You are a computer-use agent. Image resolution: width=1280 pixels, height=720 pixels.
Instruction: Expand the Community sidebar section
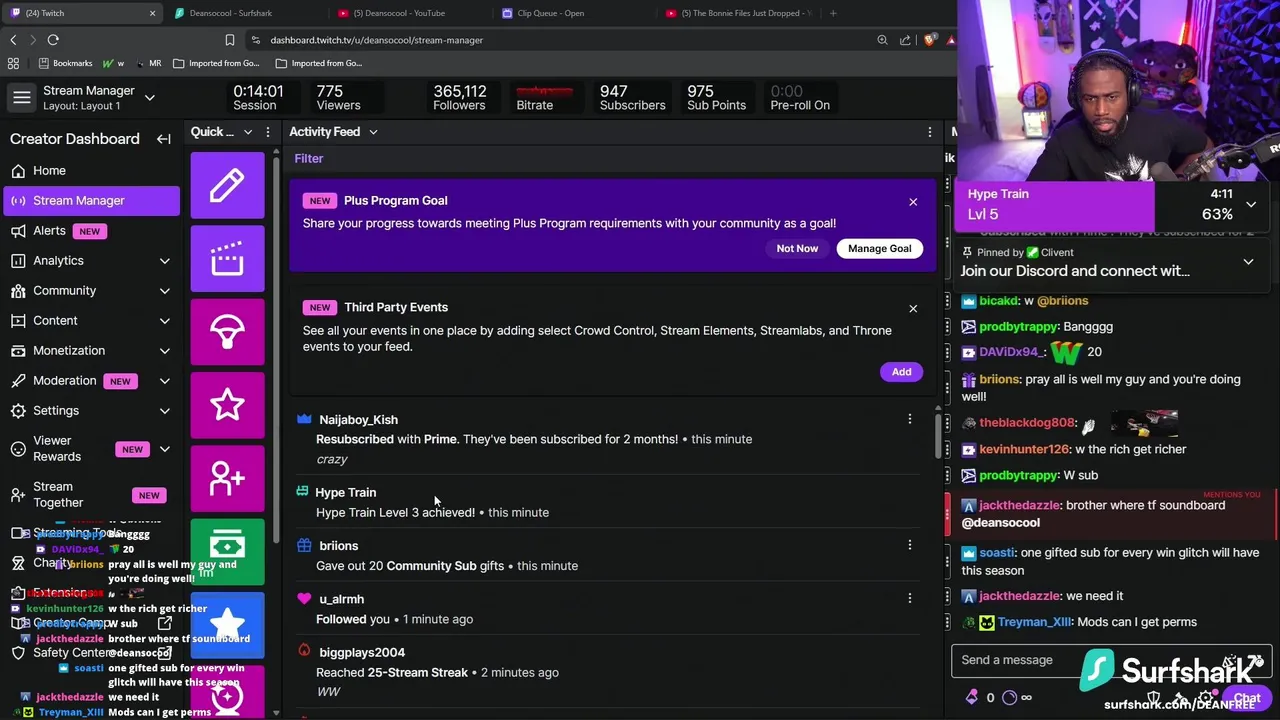[164, 291]
